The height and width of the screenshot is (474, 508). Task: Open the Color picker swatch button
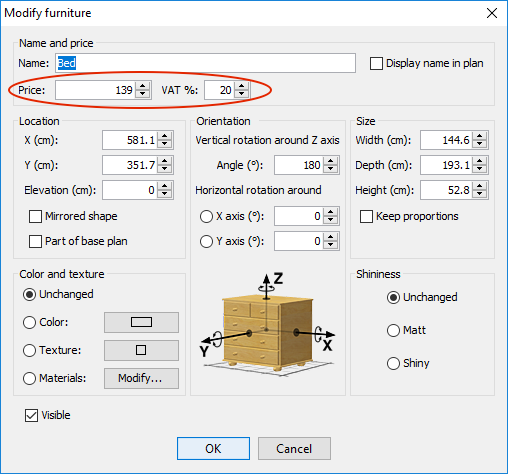tap(141, 322)
